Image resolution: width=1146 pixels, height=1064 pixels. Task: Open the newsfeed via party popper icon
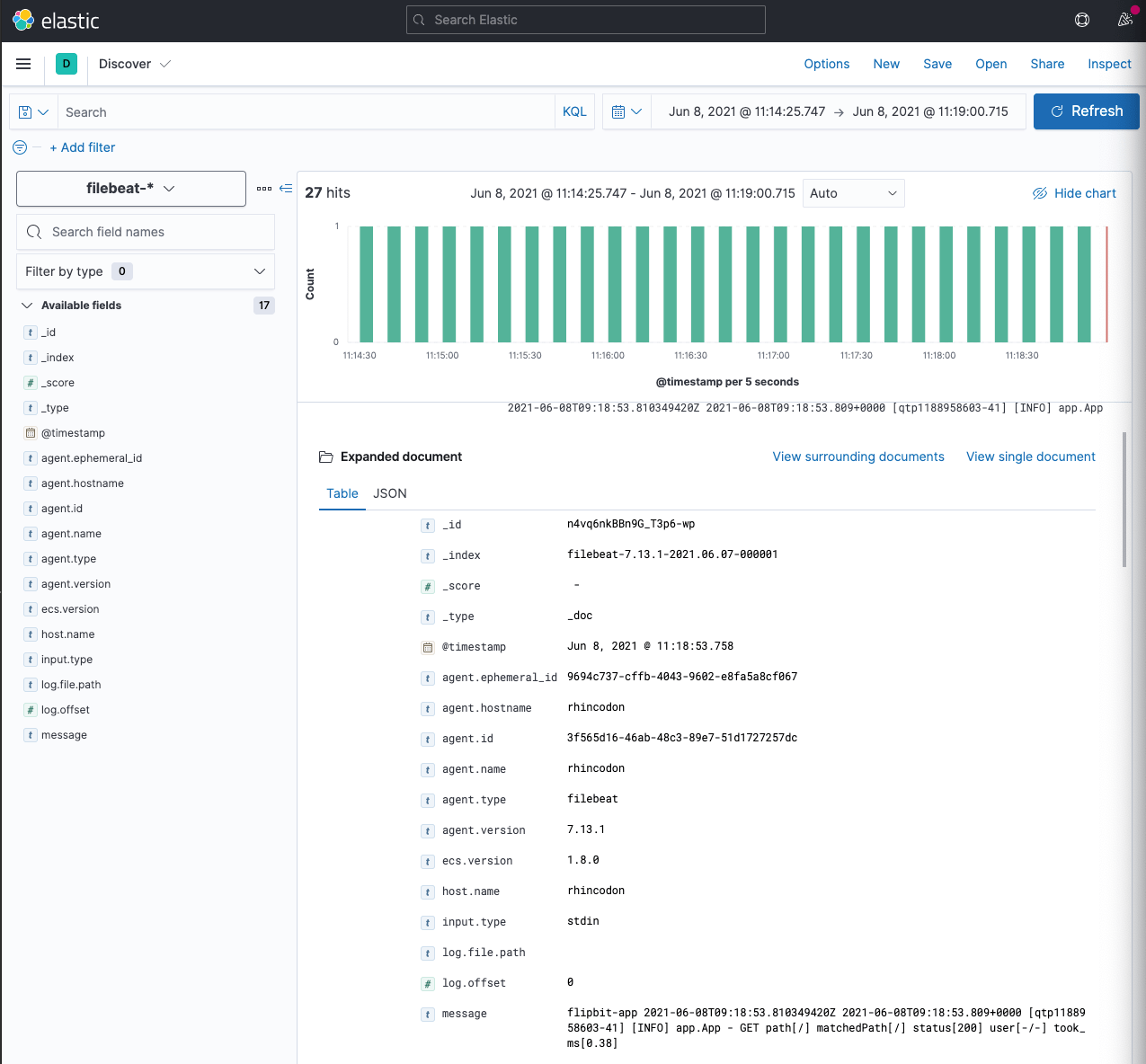pyautogui.click(x=1125, y=19)
